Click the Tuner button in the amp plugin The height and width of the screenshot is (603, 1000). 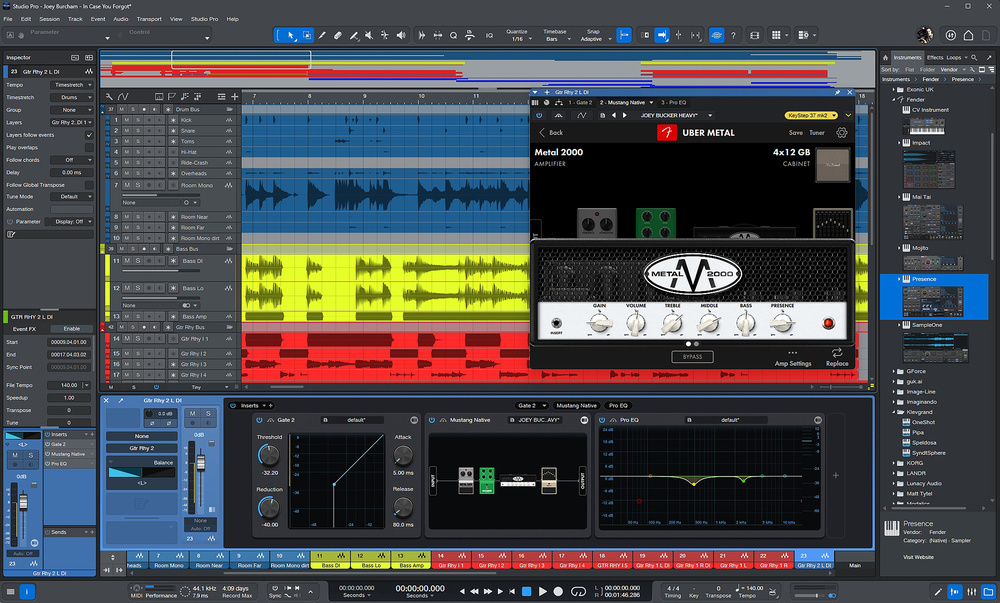(x=817, y=132)
